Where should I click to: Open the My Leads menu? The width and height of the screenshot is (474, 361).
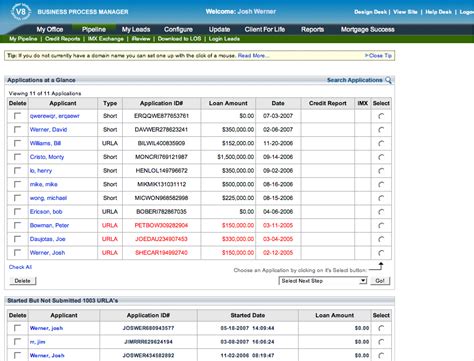click(136, 29)
